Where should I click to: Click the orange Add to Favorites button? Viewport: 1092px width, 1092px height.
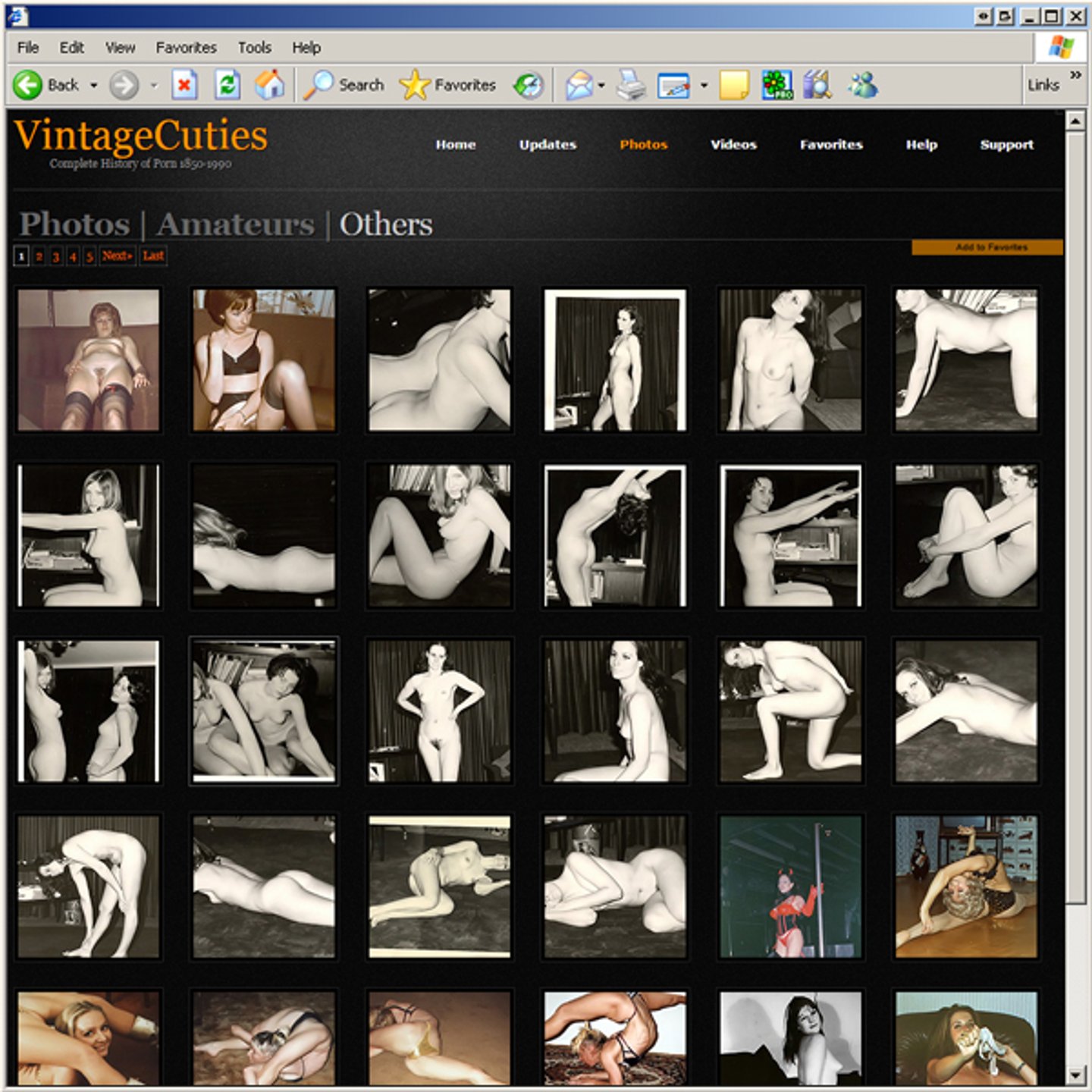(987, 247)
